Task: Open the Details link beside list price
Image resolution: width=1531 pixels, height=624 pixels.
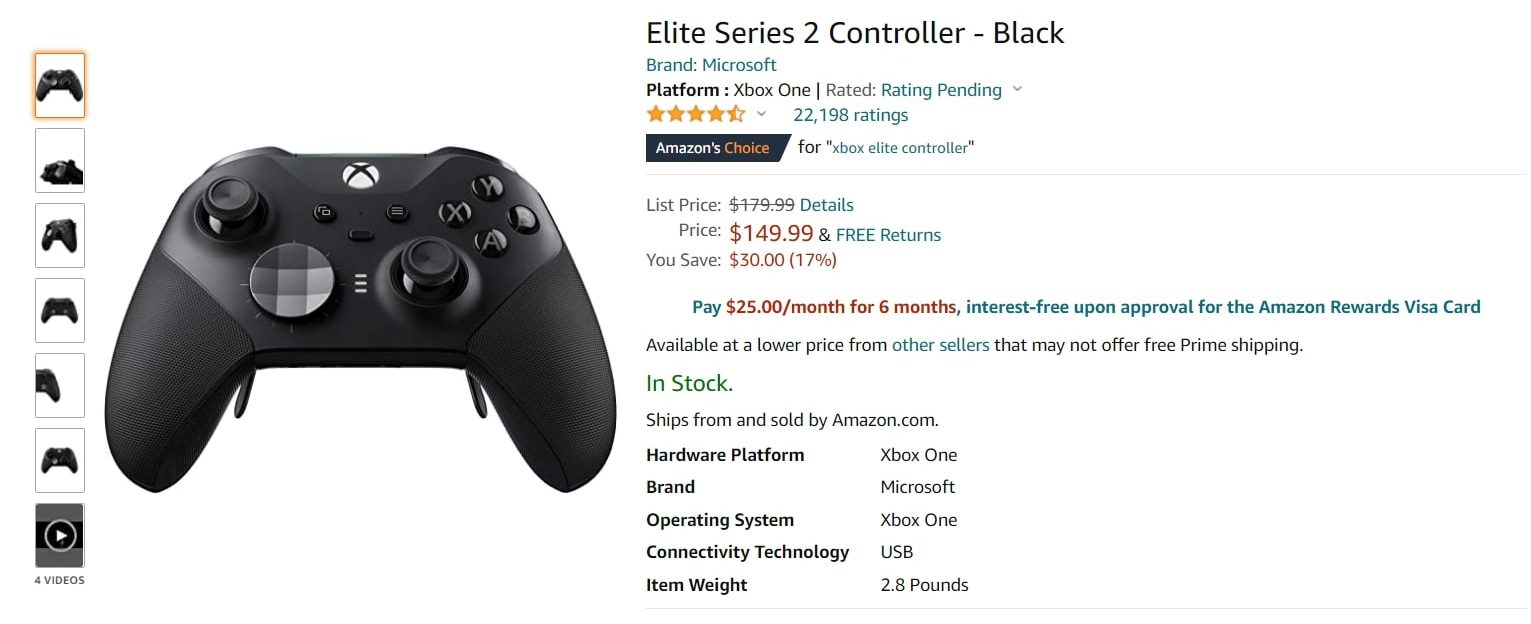Action: (x=829, y=204)
